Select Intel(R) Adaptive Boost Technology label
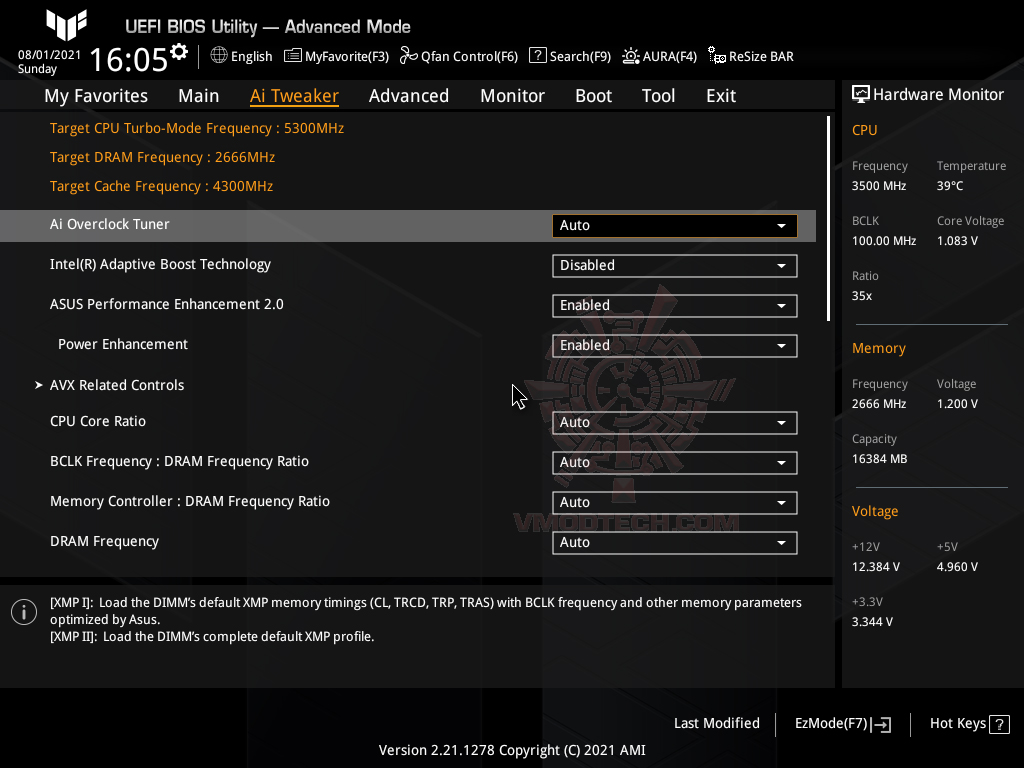1024x768 pixels. [x=160, y=264]
